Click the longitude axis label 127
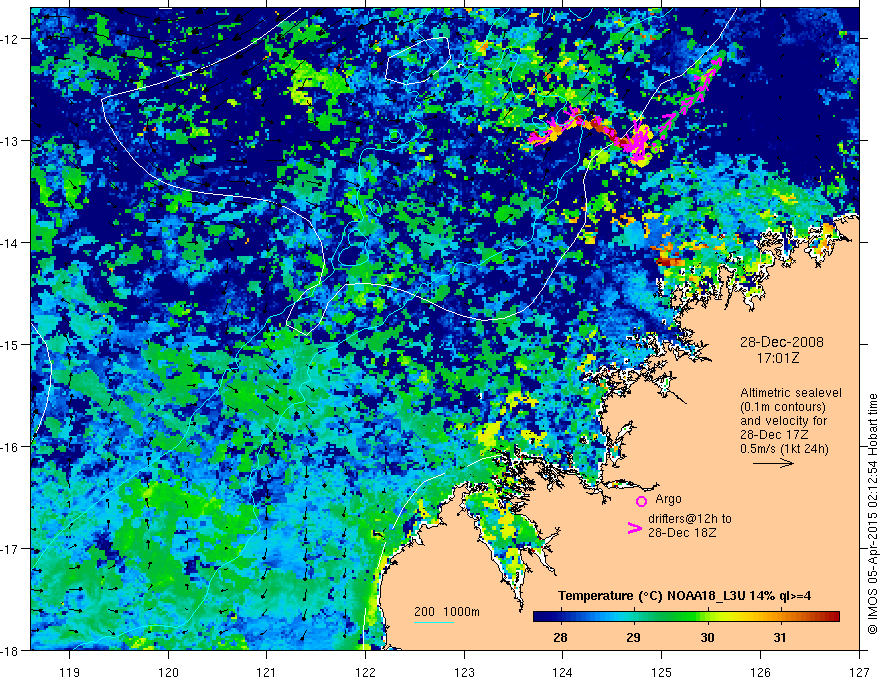The image size is (880, 680). point(859,672)
